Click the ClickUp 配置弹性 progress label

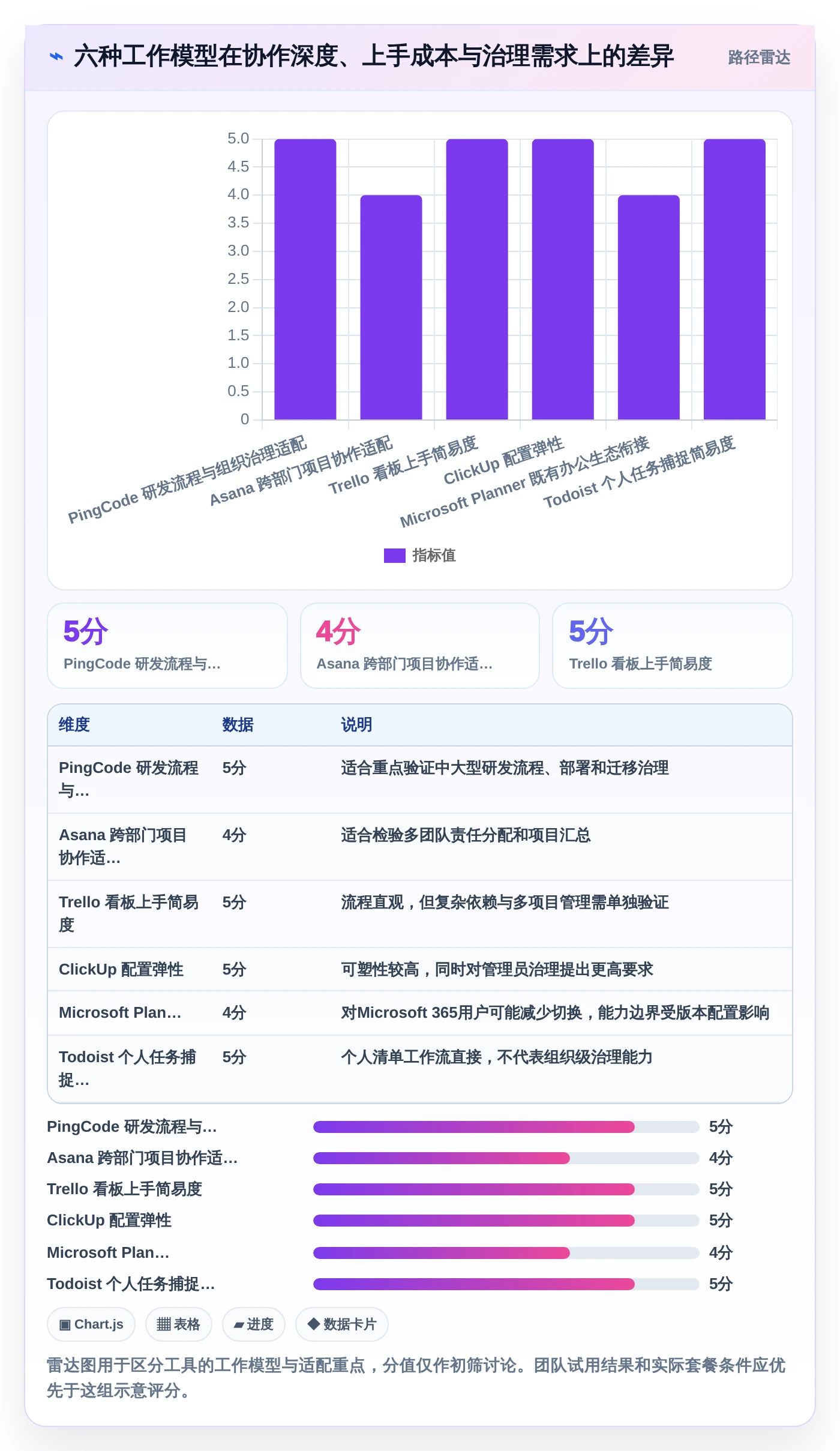point(109,1221)
